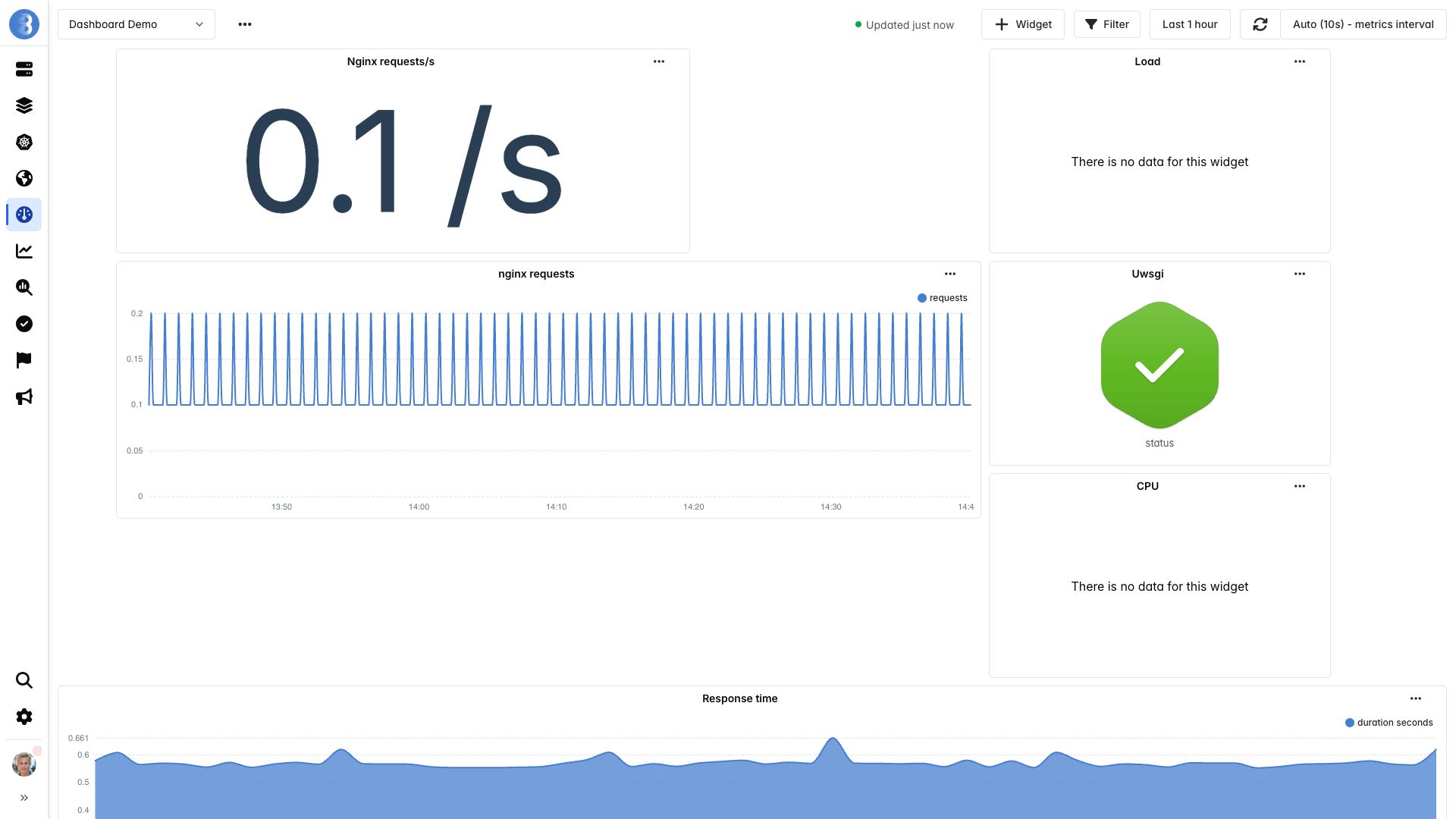Click the CPU widget title
Image resolution: width=1456 pixels, height=819 pixels.
[x=1147, y=486]
